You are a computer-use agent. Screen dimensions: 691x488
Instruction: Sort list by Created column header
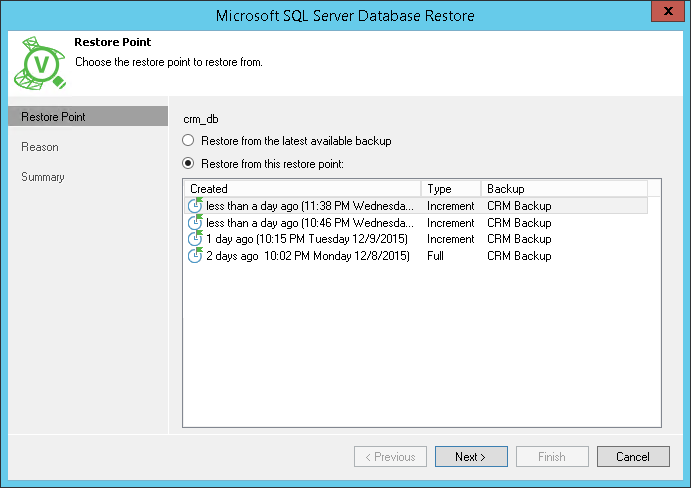click(302, 188)
